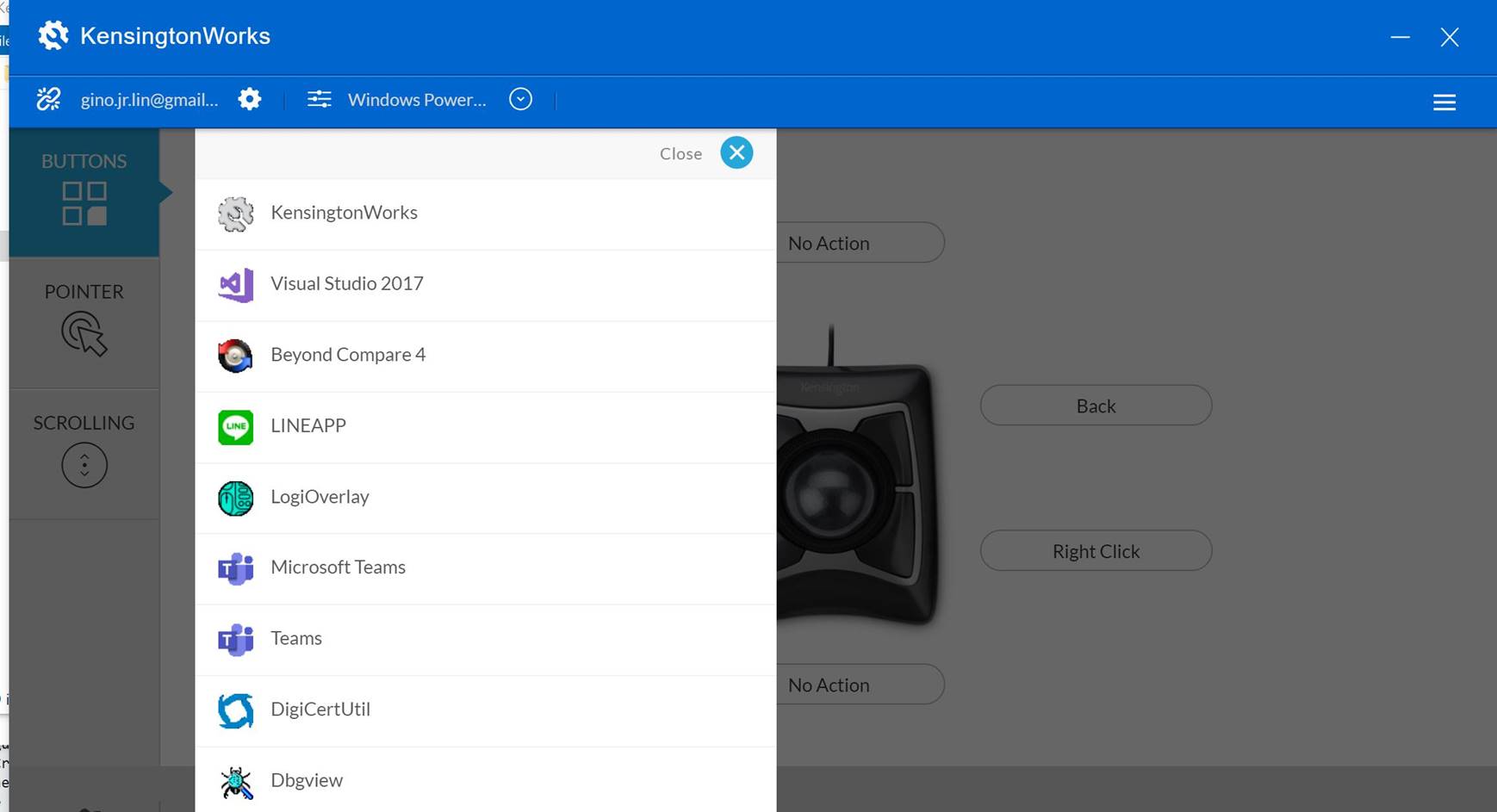Select LogiOverlay from the list
Screen dimensions: 1497x812
(x=486, y=499)
